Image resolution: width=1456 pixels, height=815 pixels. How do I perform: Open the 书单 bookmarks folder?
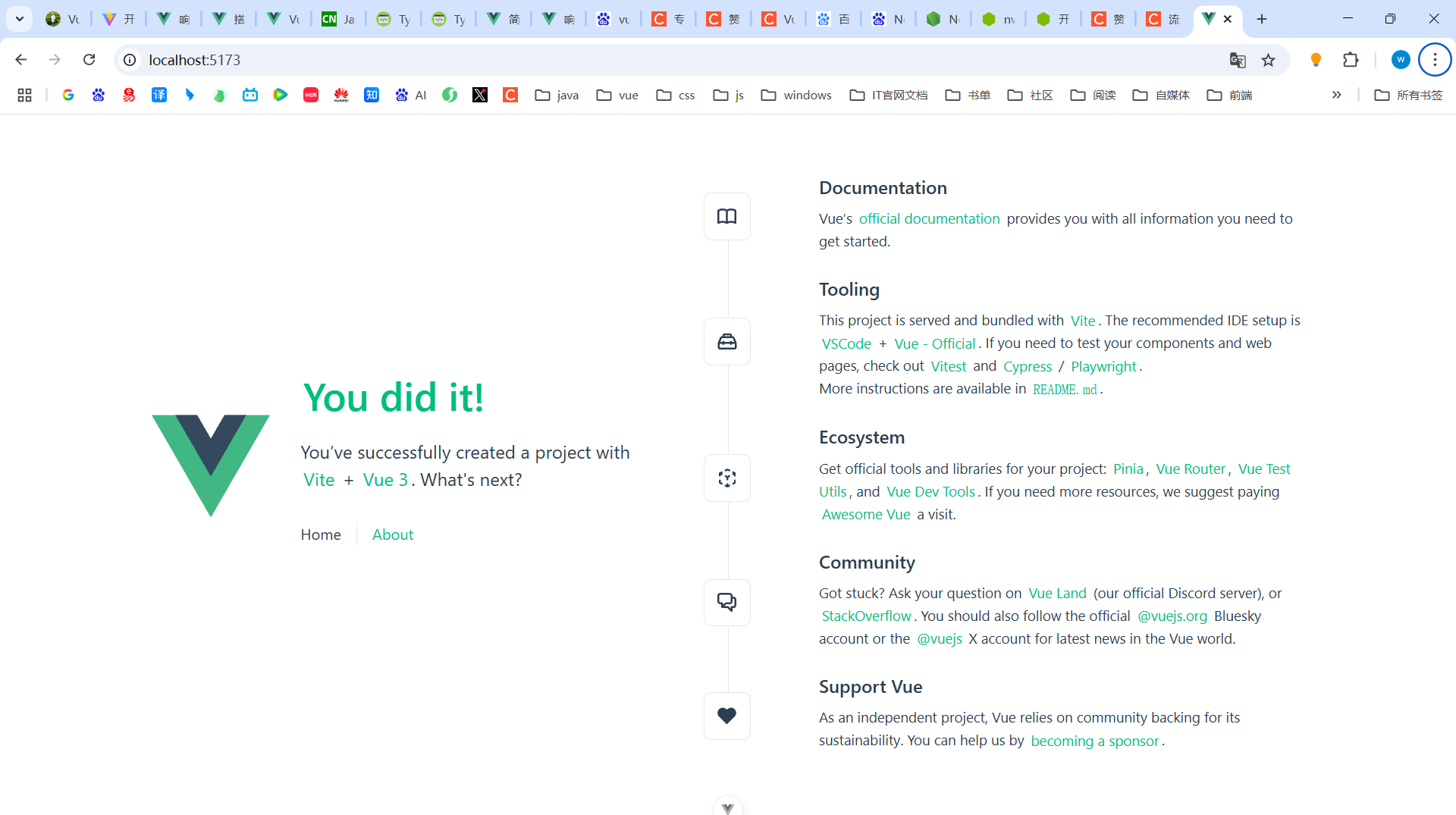[x=968, y=95]
